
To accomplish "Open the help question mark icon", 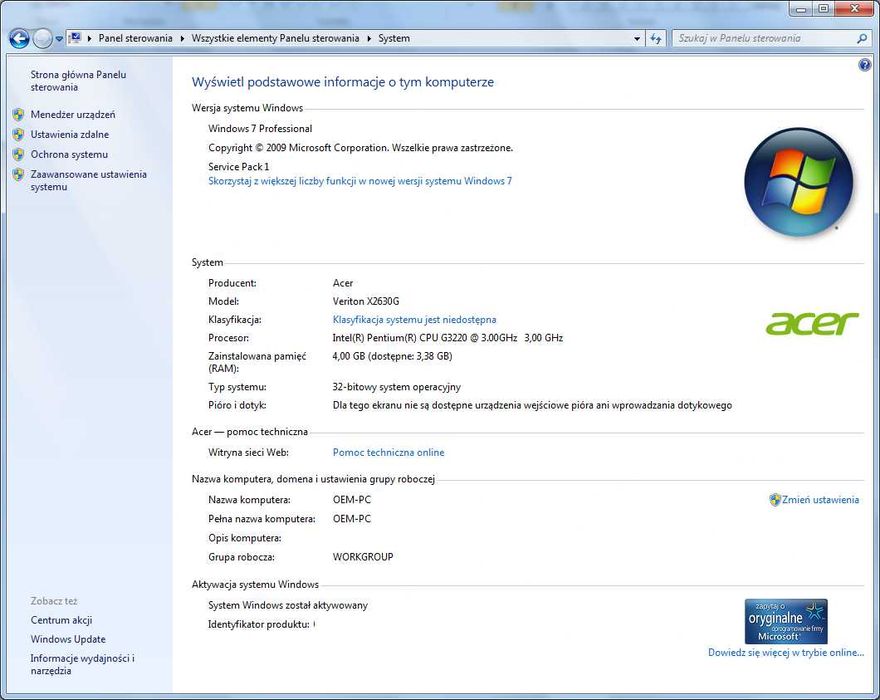I will [864, 65].
